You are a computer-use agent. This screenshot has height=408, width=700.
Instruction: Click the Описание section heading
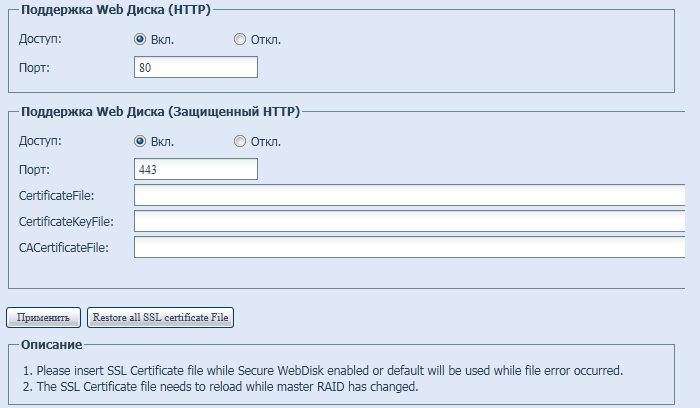(x=51, y=345)
